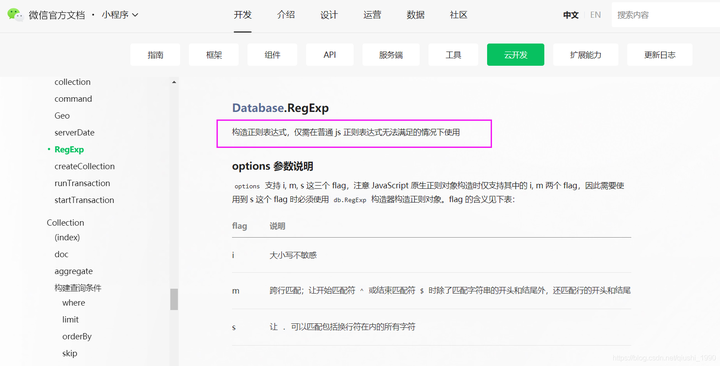Screen dimensions: 720x366
Task: Go to the 运营 navigation tab
Action: point(372,15)
